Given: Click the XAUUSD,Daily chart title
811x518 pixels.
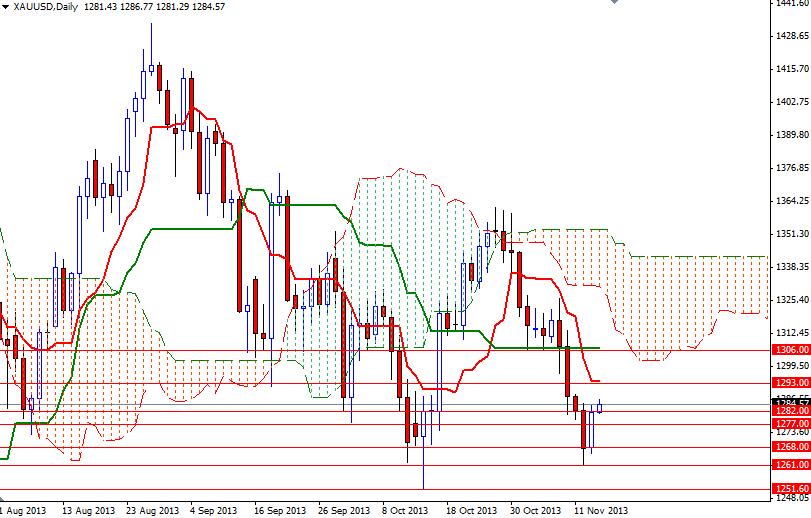Looking at the screenshot, I should click(x=46, y=7).
